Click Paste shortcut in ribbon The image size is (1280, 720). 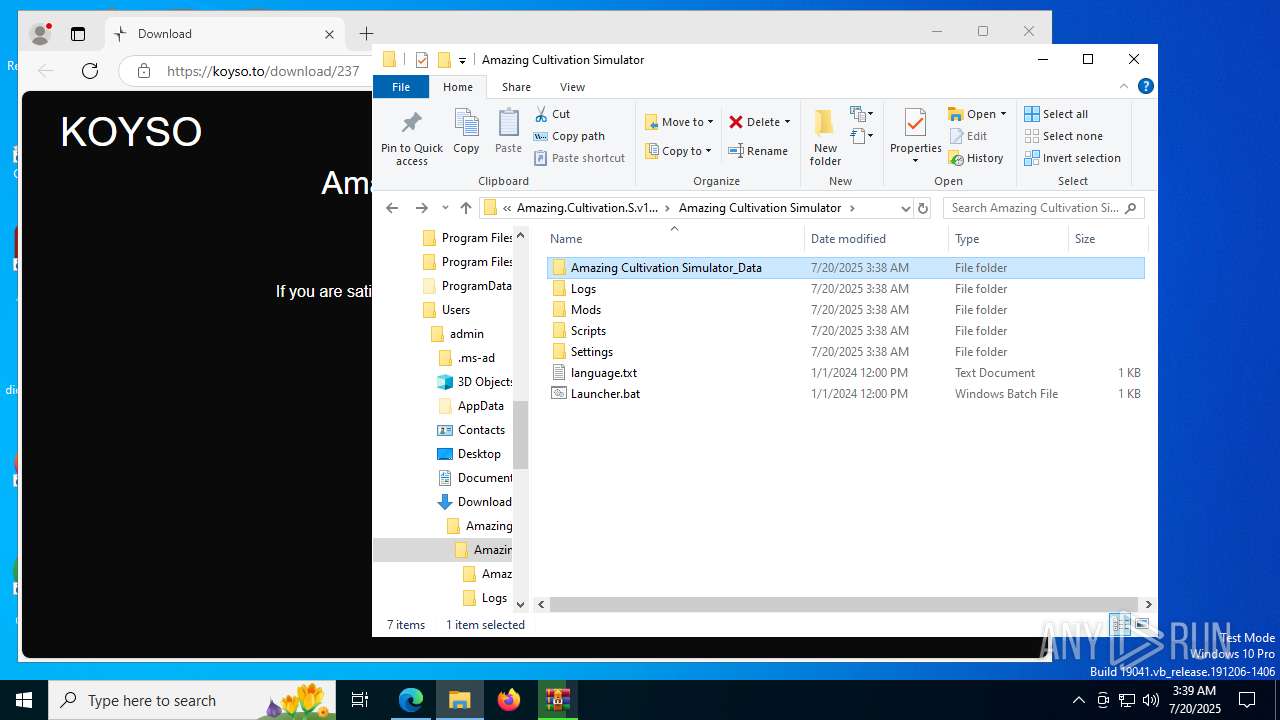(x=579, y=158)
